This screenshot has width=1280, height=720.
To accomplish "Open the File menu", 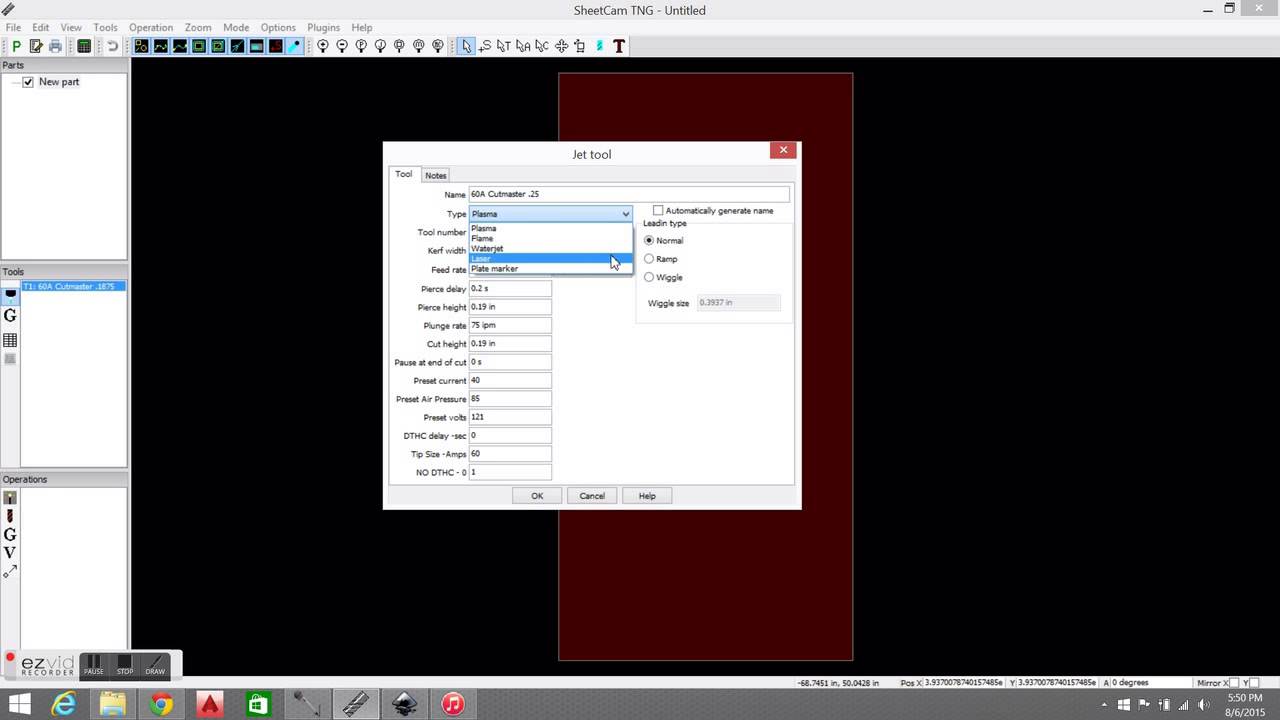I will (13, 27).
